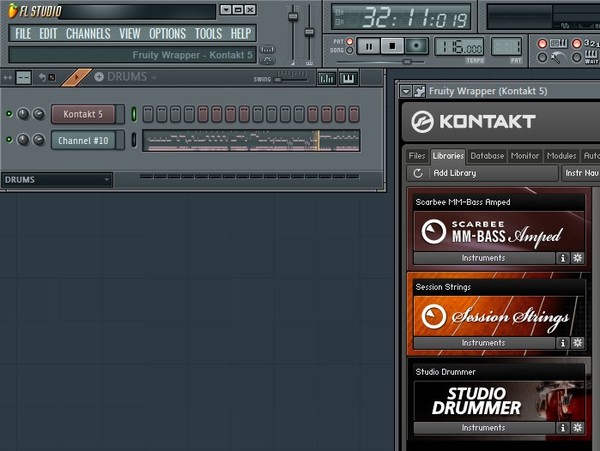The width and height of the screenshot is (600, 451).
Task: Select PAT pattern mode
Action: [x=349, y=41]
